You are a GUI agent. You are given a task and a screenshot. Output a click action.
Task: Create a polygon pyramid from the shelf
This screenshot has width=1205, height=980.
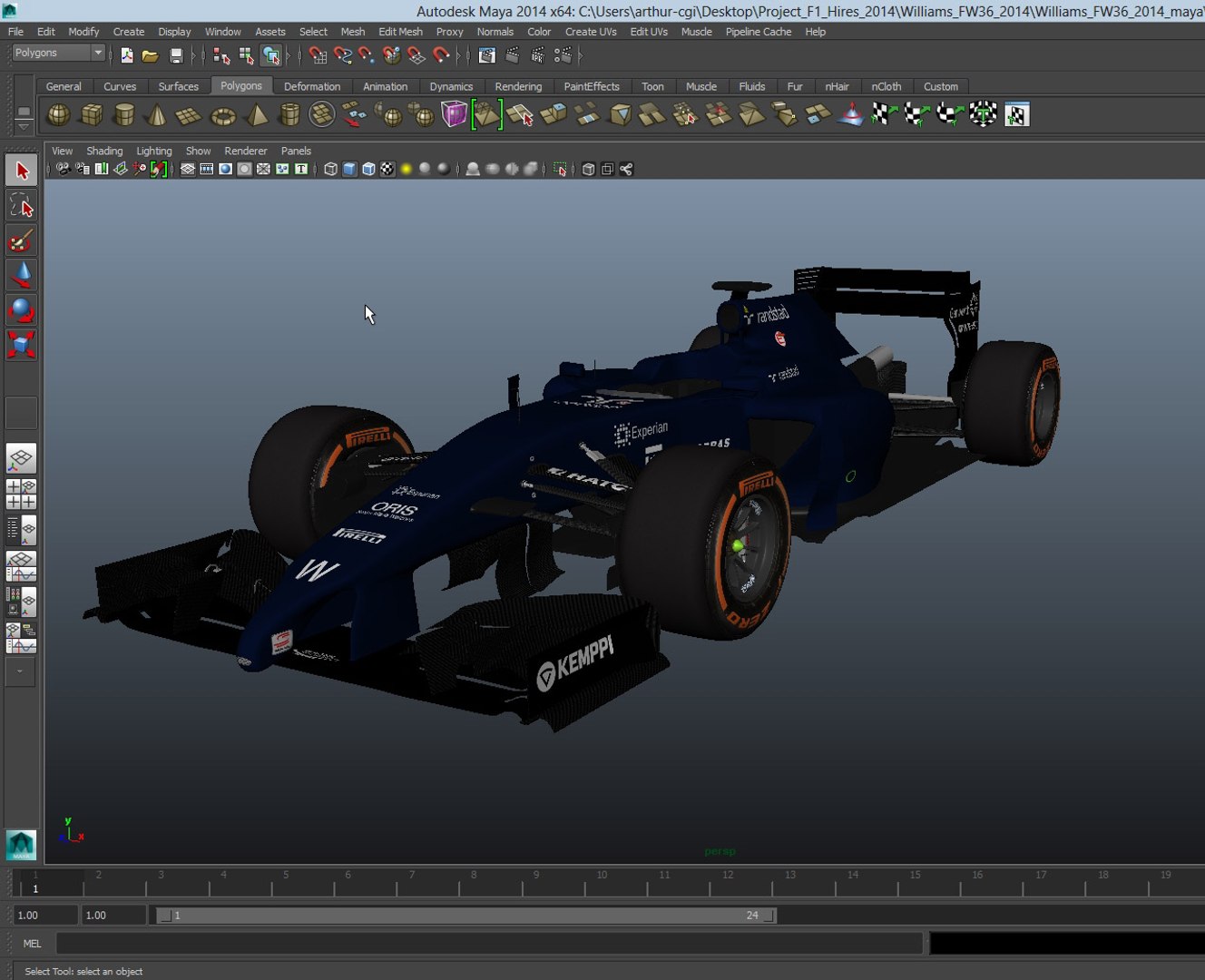(x=257, y=114)
